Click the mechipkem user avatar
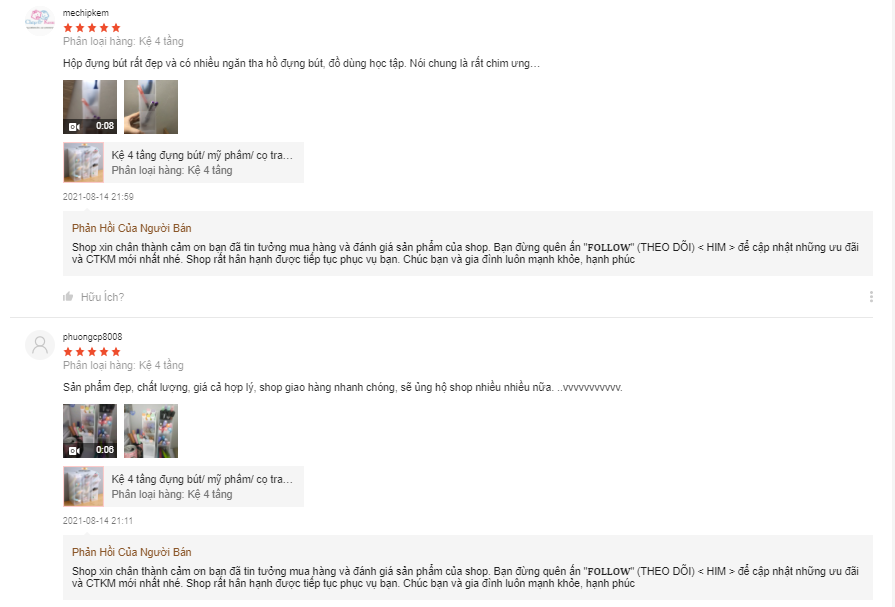The image size is (895, 607). click(40, 21)
